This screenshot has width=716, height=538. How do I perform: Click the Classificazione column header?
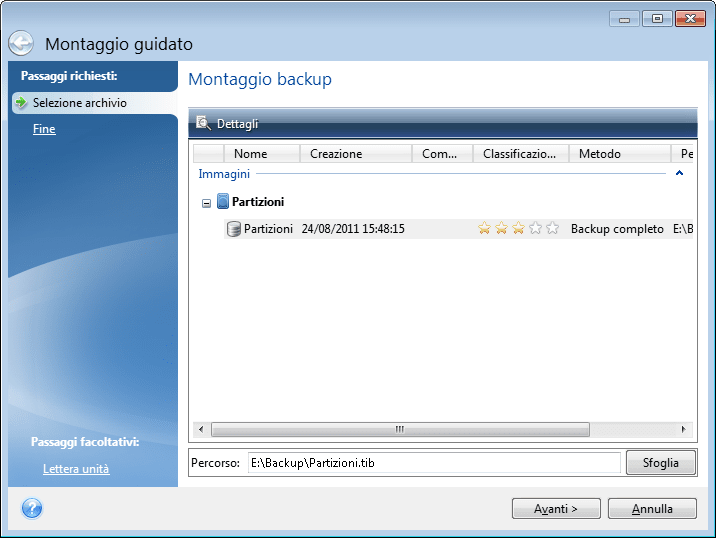(519, 154)
